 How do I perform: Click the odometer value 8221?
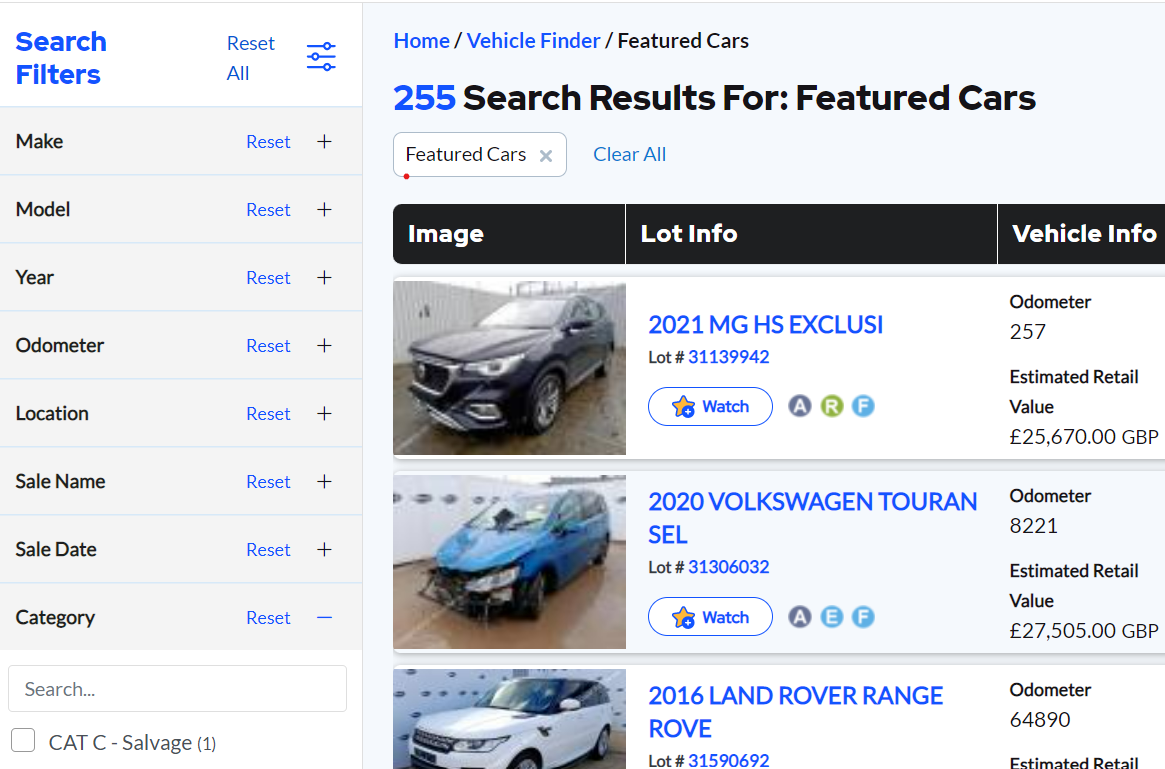[1033, 526]
